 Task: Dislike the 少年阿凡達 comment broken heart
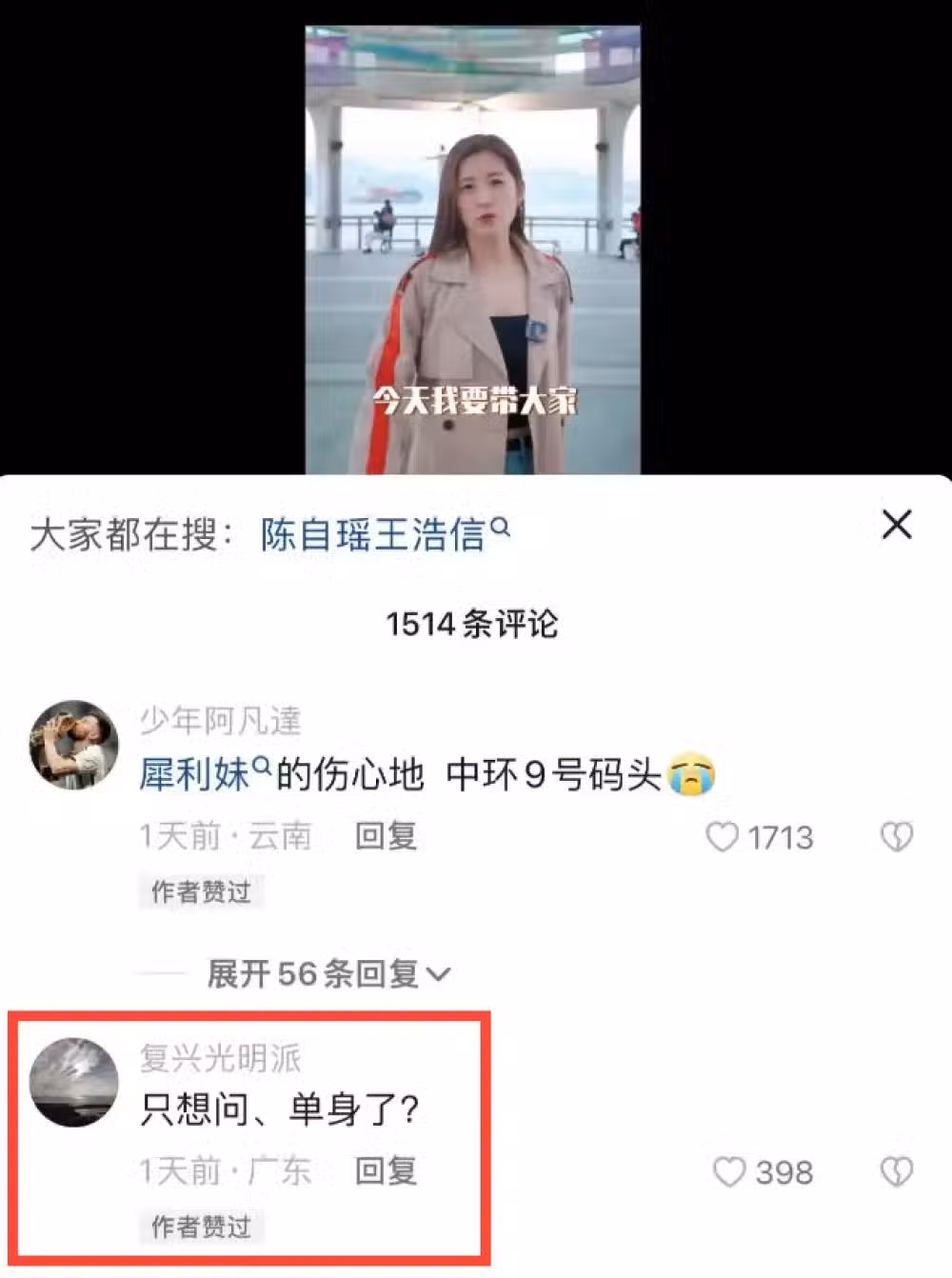tap(896, 837)
